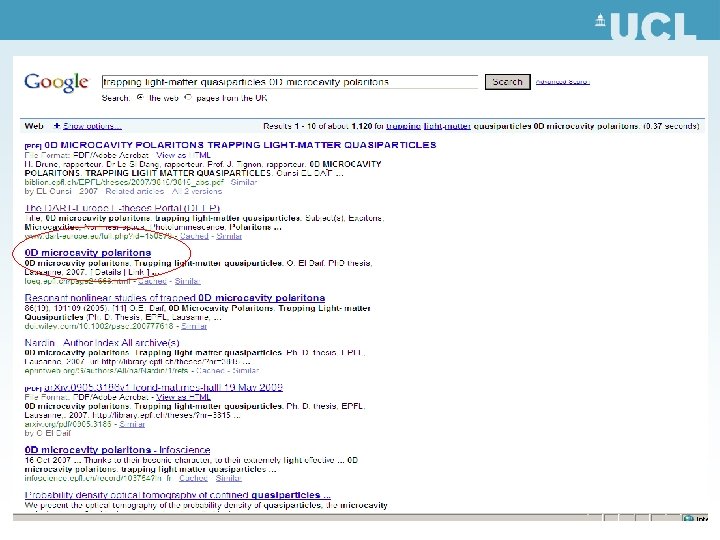
Task: Click Similar link for the doi.wiley.com result
Action: point(194,326)
